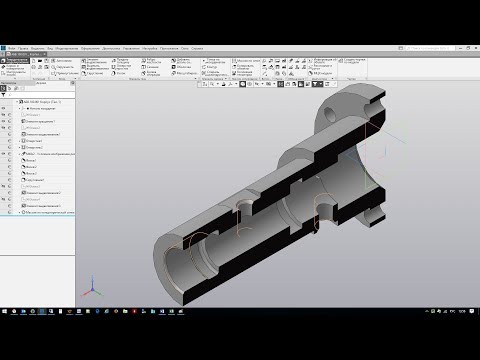This screenshot has height=360, width=480.
Task: Select Инструменты эскиза toolset
Action: [14, 73]
